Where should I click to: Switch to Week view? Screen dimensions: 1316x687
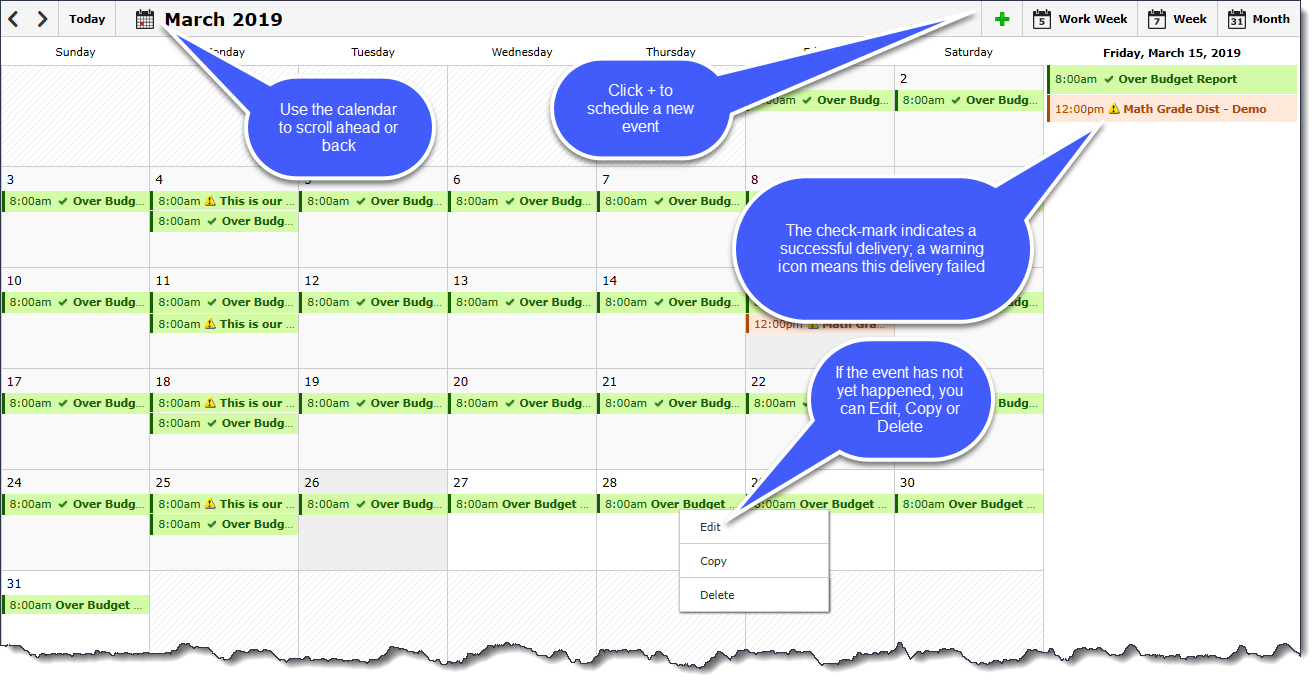coord(1178,19)
